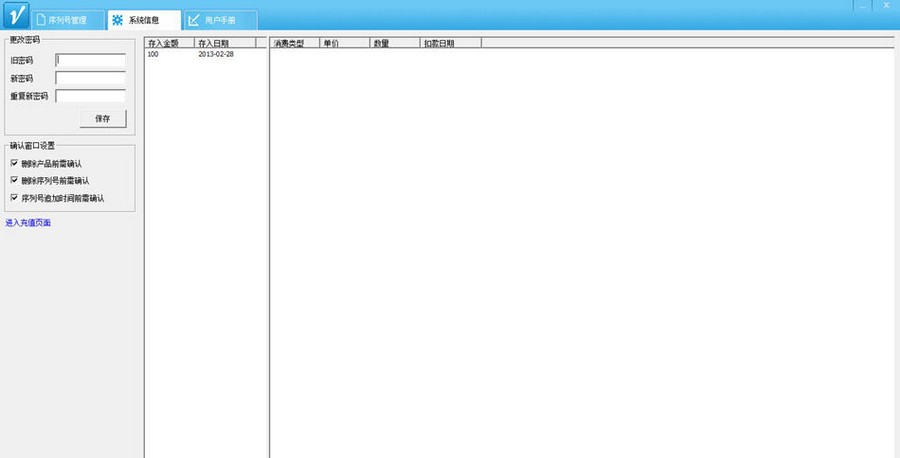
Task: Toggle 序列号追加时间前需确认 checkbox
Action: pyautogui.click(x=14, y=197)
